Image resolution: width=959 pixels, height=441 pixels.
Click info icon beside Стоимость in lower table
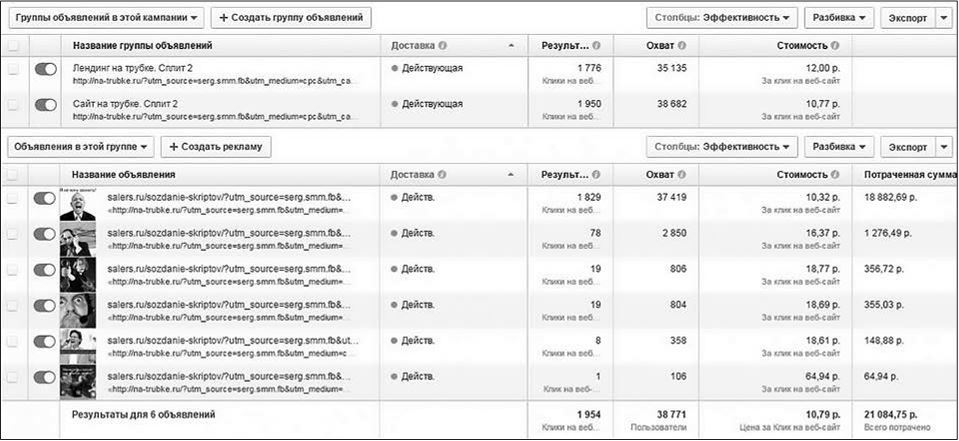pyautogui.click(x=835, y=174)
